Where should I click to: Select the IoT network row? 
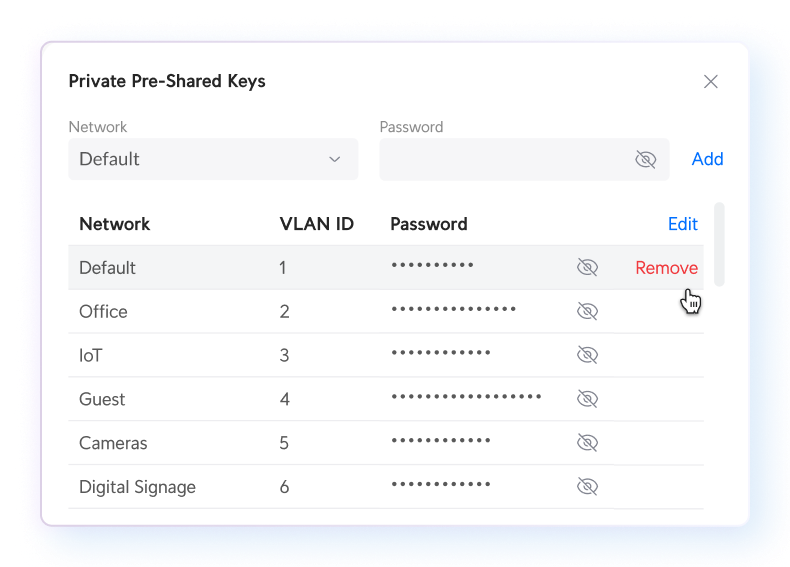tap(386, 355)
